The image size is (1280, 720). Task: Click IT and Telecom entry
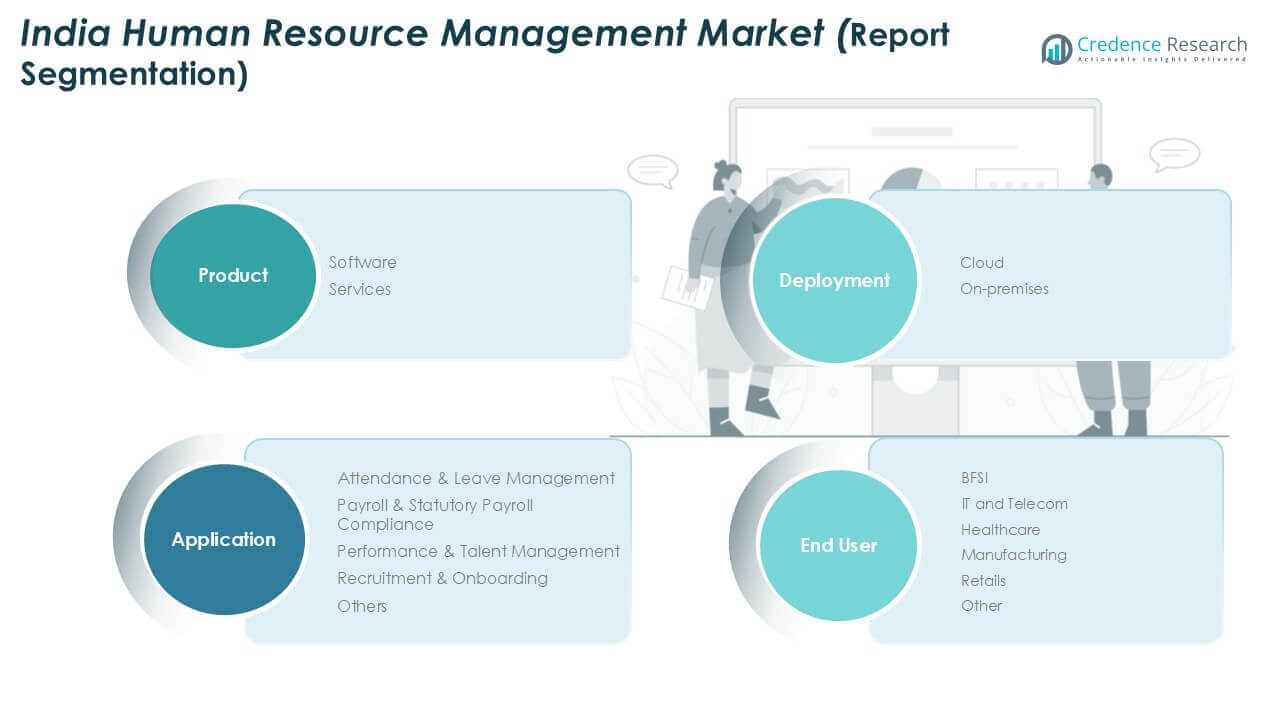1014,504
